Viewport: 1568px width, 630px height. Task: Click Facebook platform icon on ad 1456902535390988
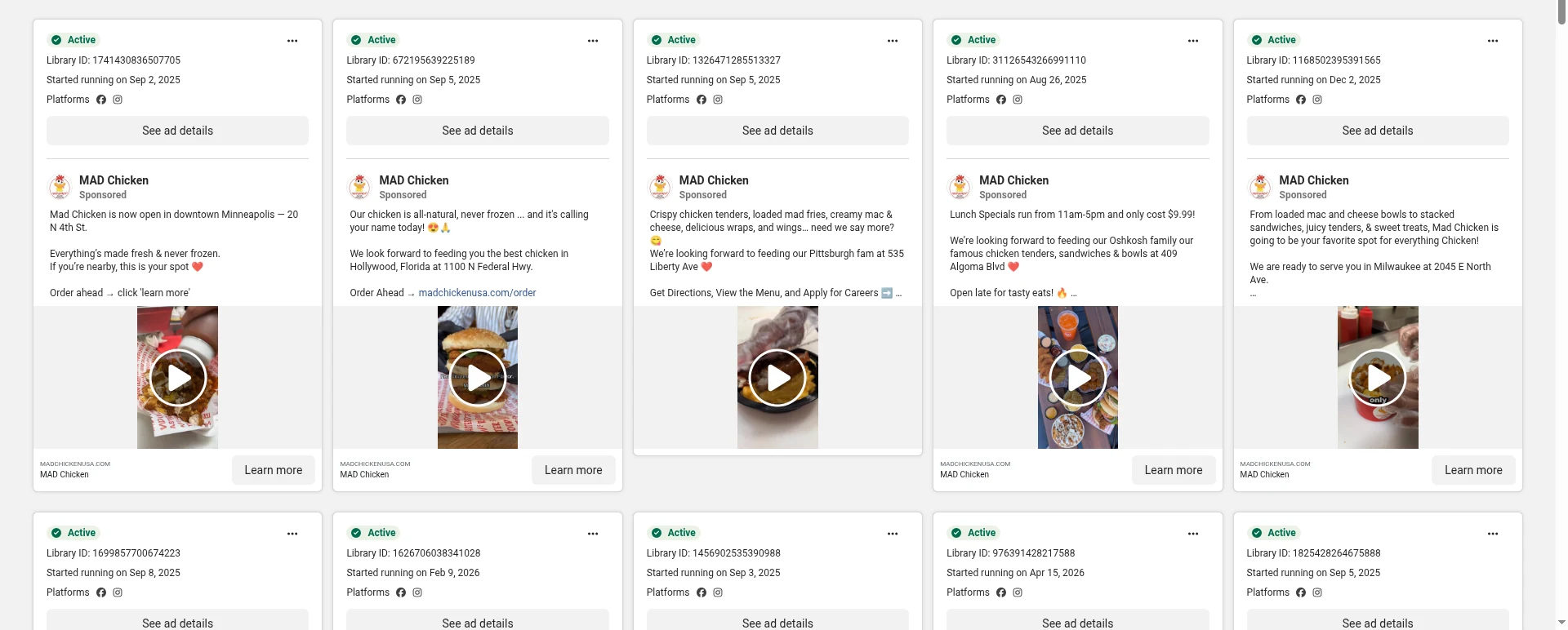702,592
